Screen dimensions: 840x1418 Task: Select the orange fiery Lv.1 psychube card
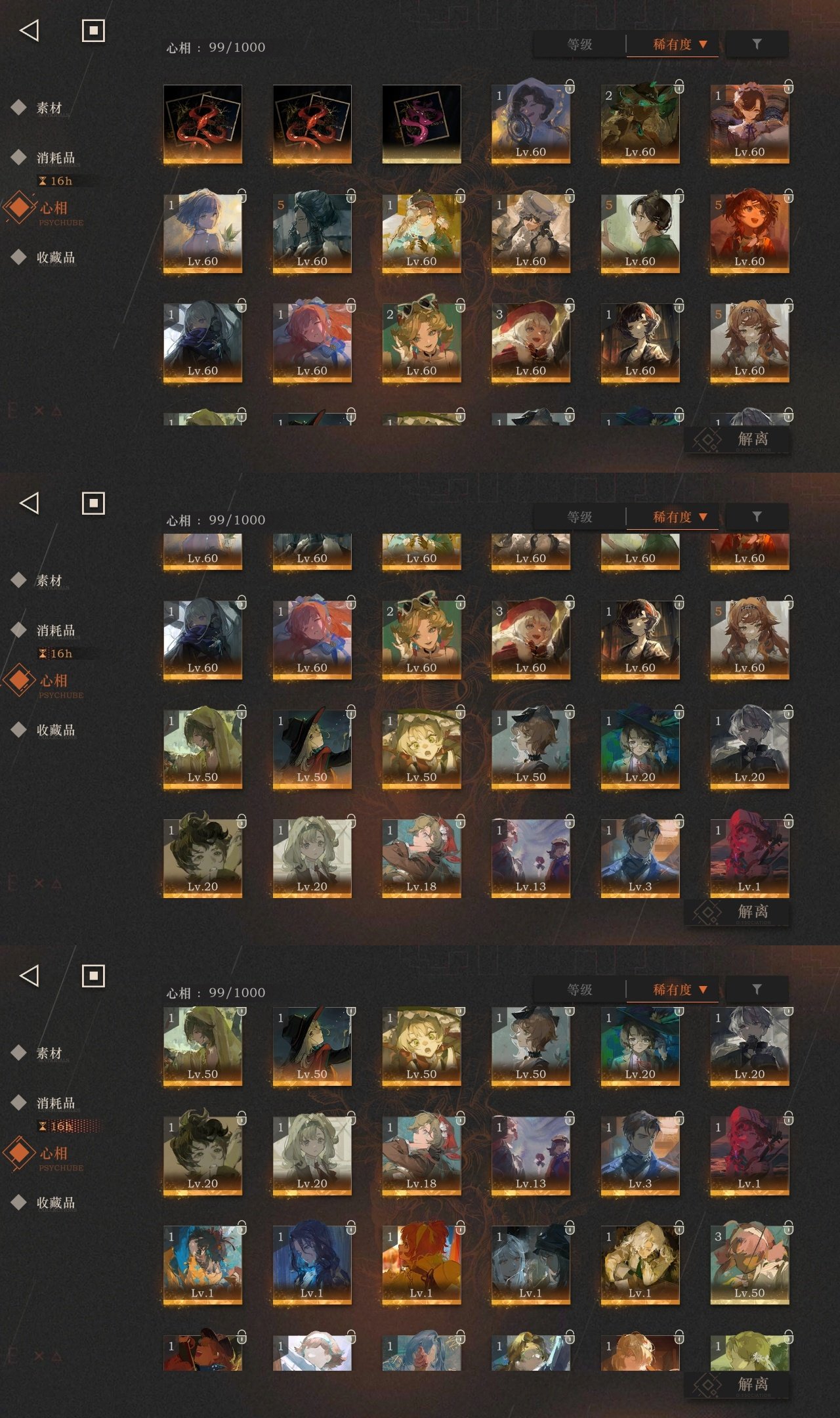click(x=421, y=1264)
